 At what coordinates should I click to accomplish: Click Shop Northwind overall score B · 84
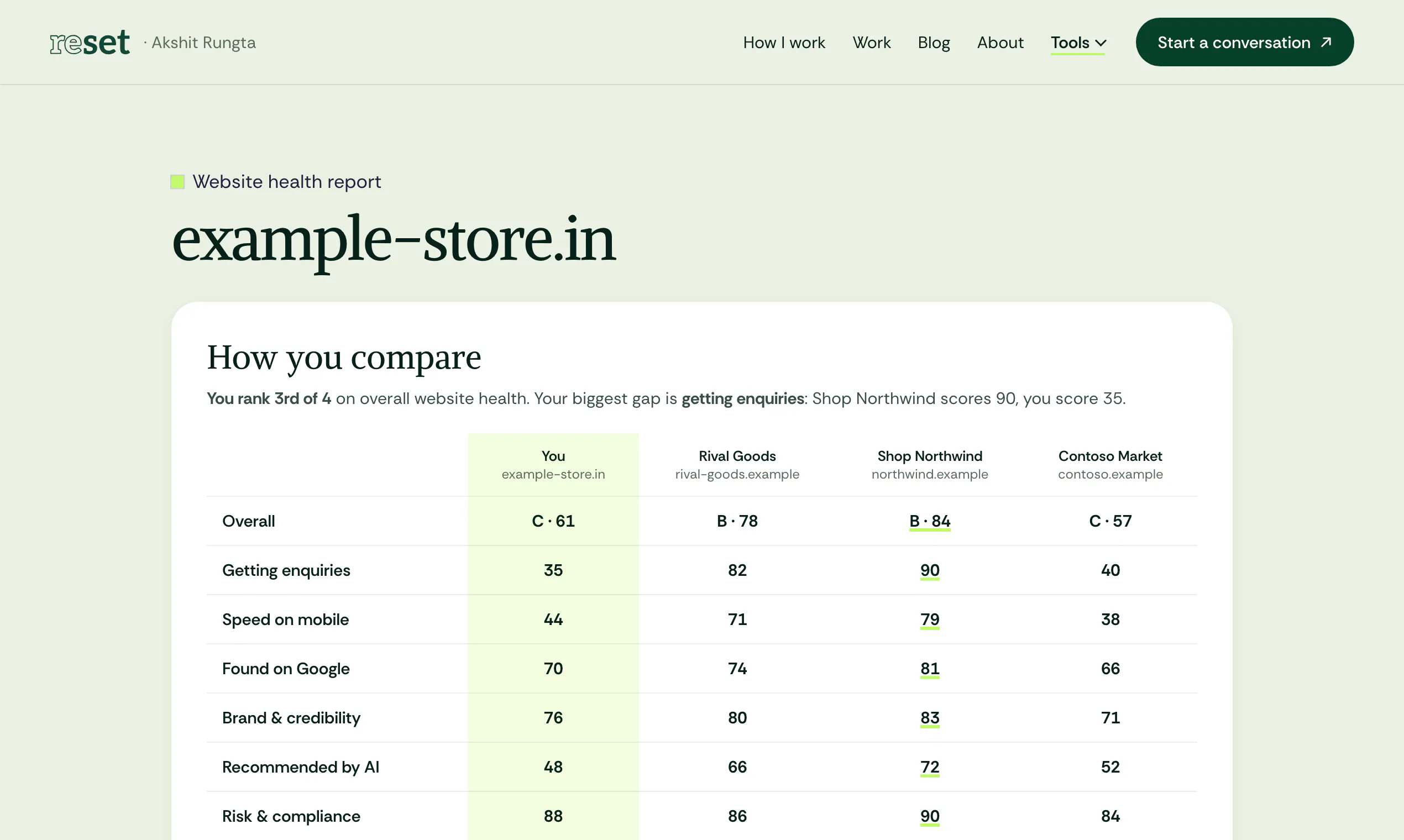(930, 521)
